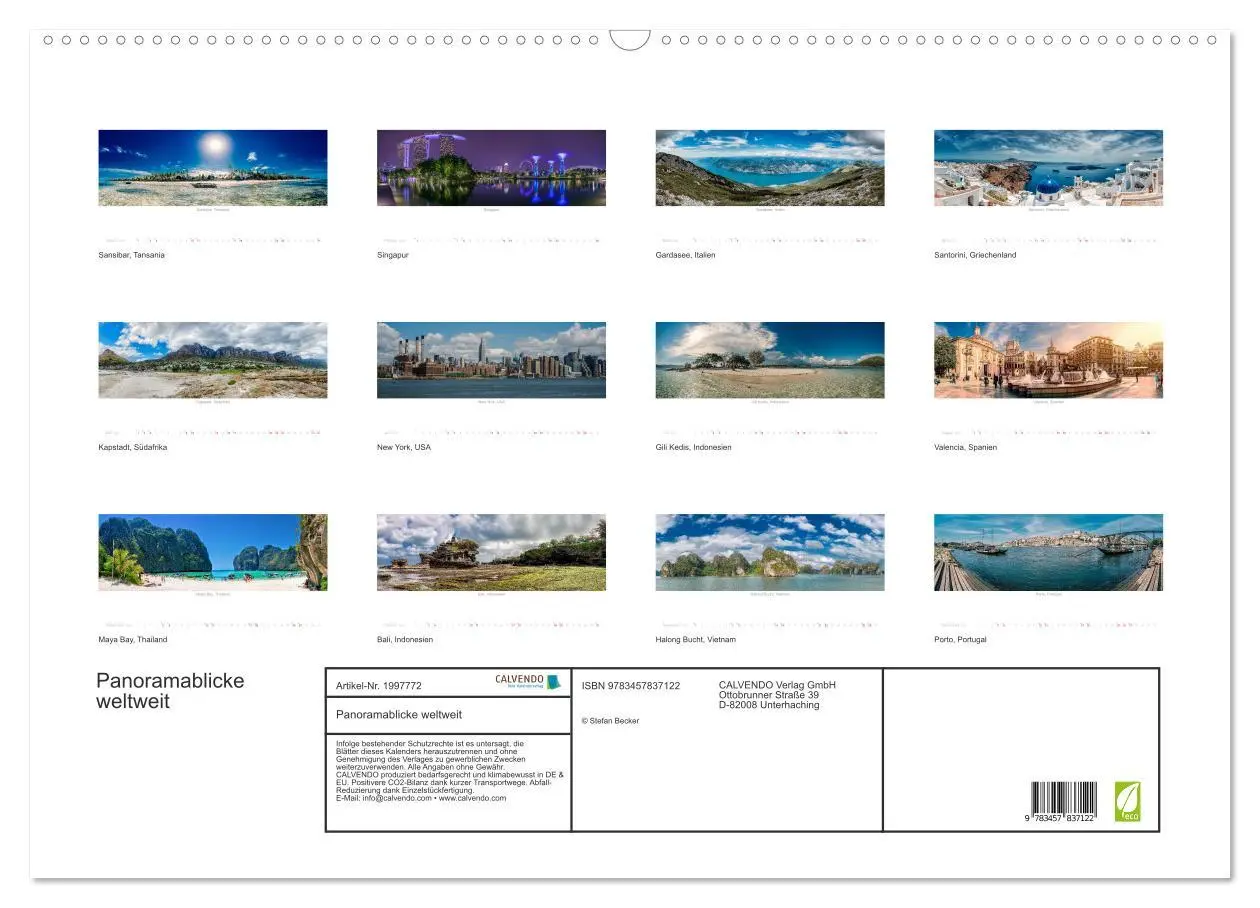Screen dimensions: 1260x908
Task: Click the CALVENDO logo icon
Action: [528, 682]
